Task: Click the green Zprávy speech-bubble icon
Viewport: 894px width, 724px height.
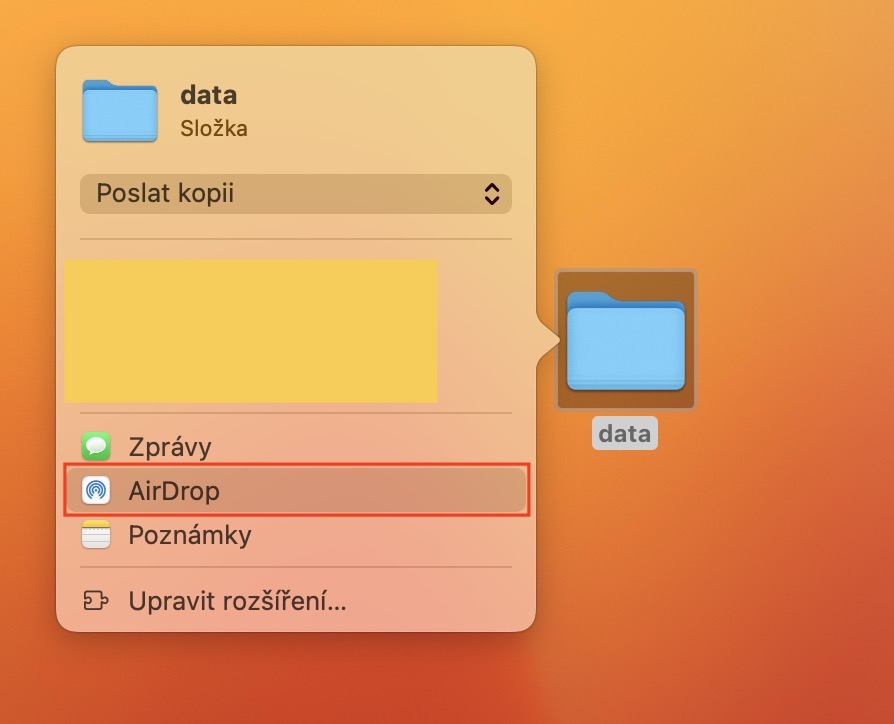Action: 96,446
